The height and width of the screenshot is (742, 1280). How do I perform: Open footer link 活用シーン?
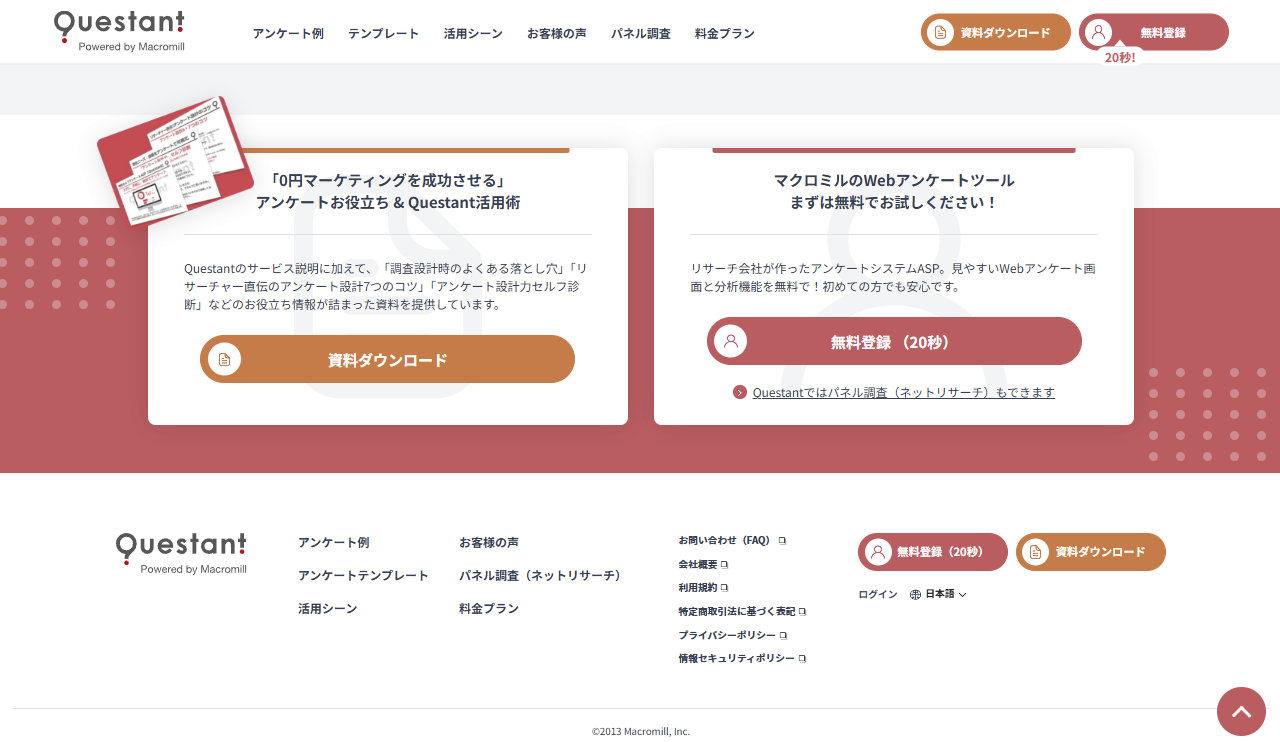327,608
